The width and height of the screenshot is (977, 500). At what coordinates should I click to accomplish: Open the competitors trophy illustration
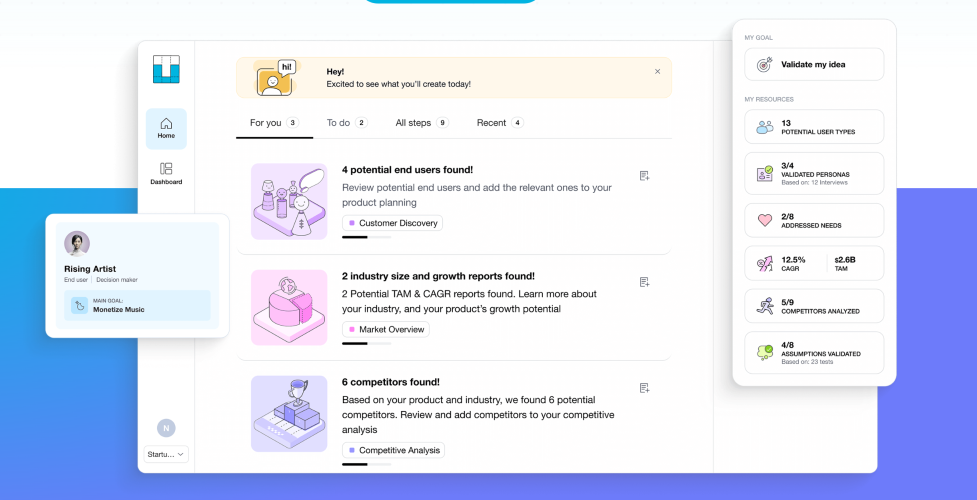tap(289, 413)
